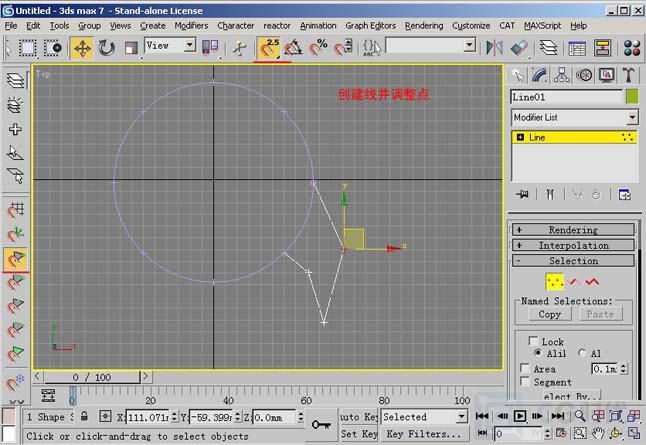Image resolution: width=646 pixels, height=445 pixels.
Task: Toggle Angle Snap
Action: point(293,49)
